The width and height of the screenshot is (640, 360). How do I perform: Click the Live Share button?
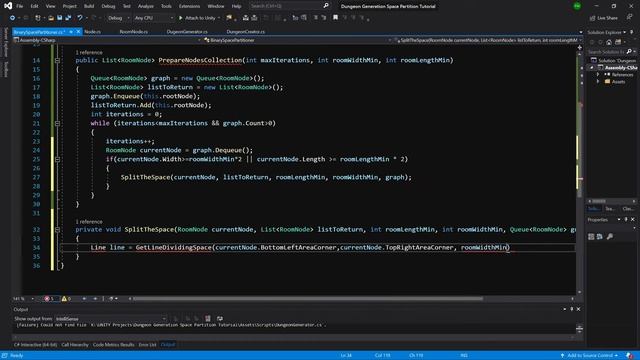(604, 18)
